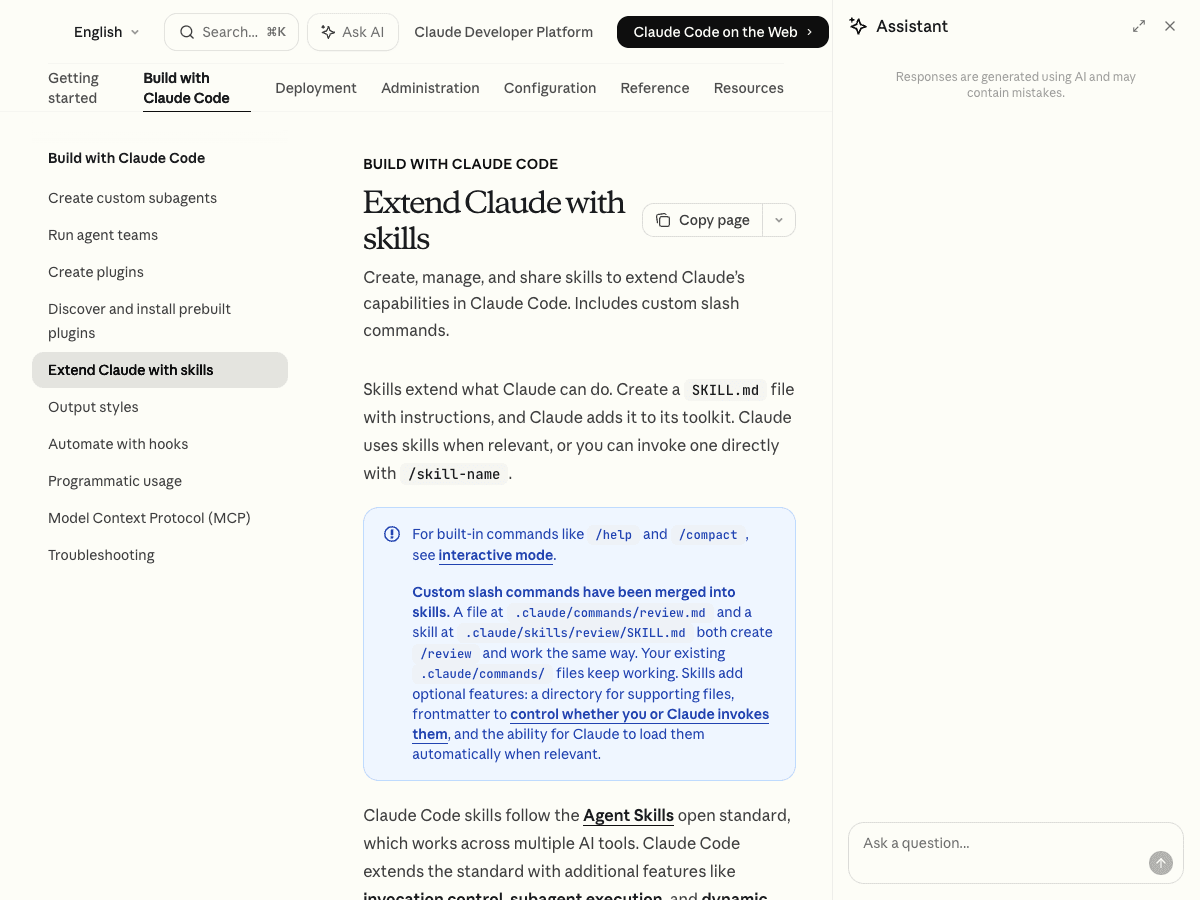Click the search magnifier icon
1200x900 pixels.
(187, 32)
